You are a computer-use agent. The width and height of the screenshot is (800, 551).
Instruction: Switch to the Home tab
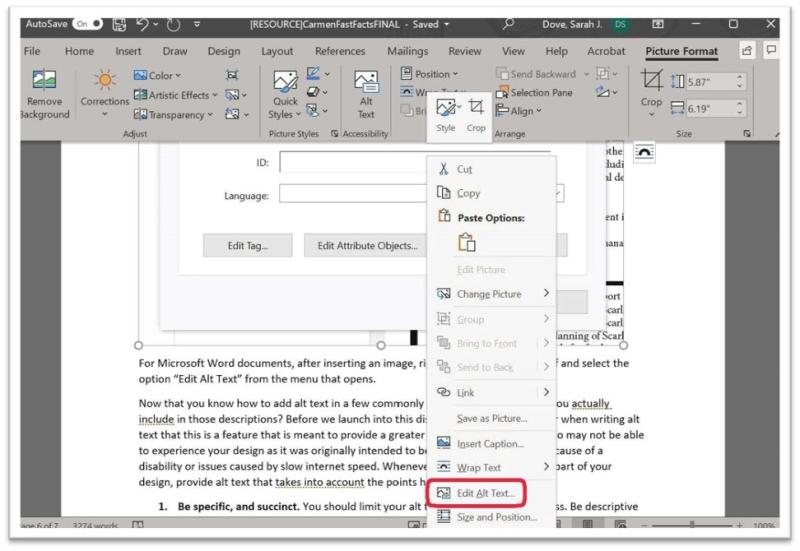(79, 51)
